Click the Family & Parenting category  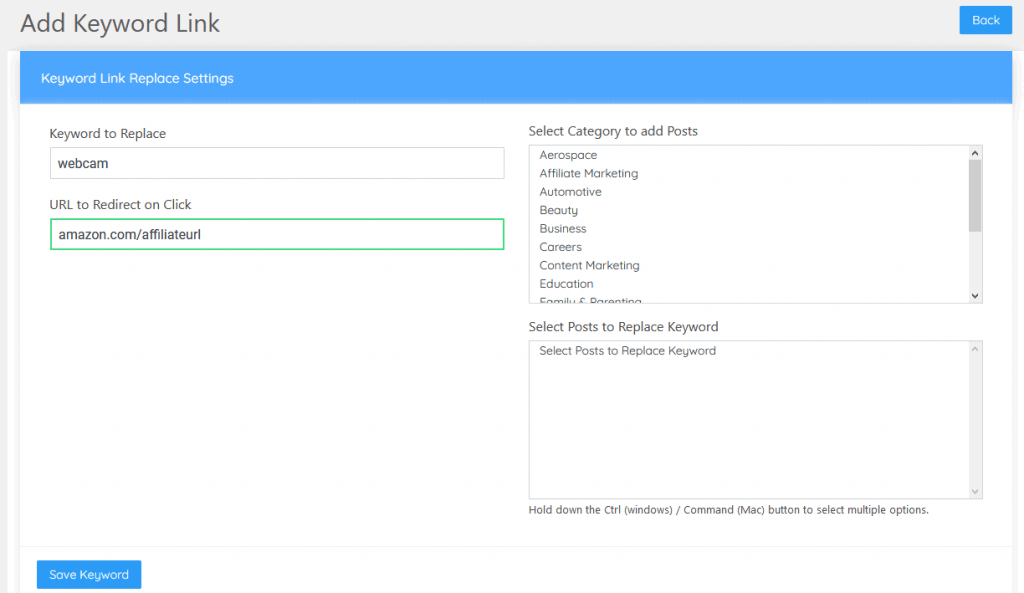590,300
